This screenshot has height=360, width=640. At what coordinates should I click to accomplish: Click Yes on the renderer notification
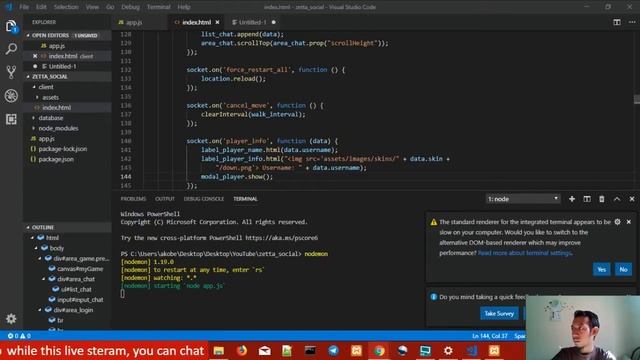602,269
